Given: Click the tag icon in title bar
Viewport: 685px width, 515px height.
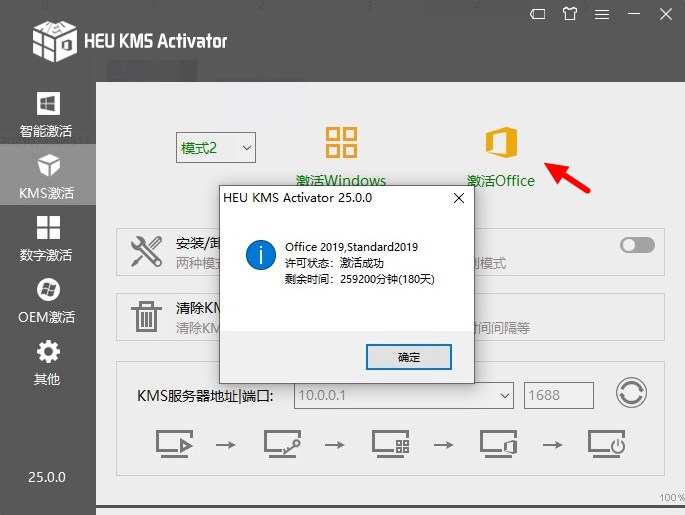Looking at the screenshot, I should 537,14.
